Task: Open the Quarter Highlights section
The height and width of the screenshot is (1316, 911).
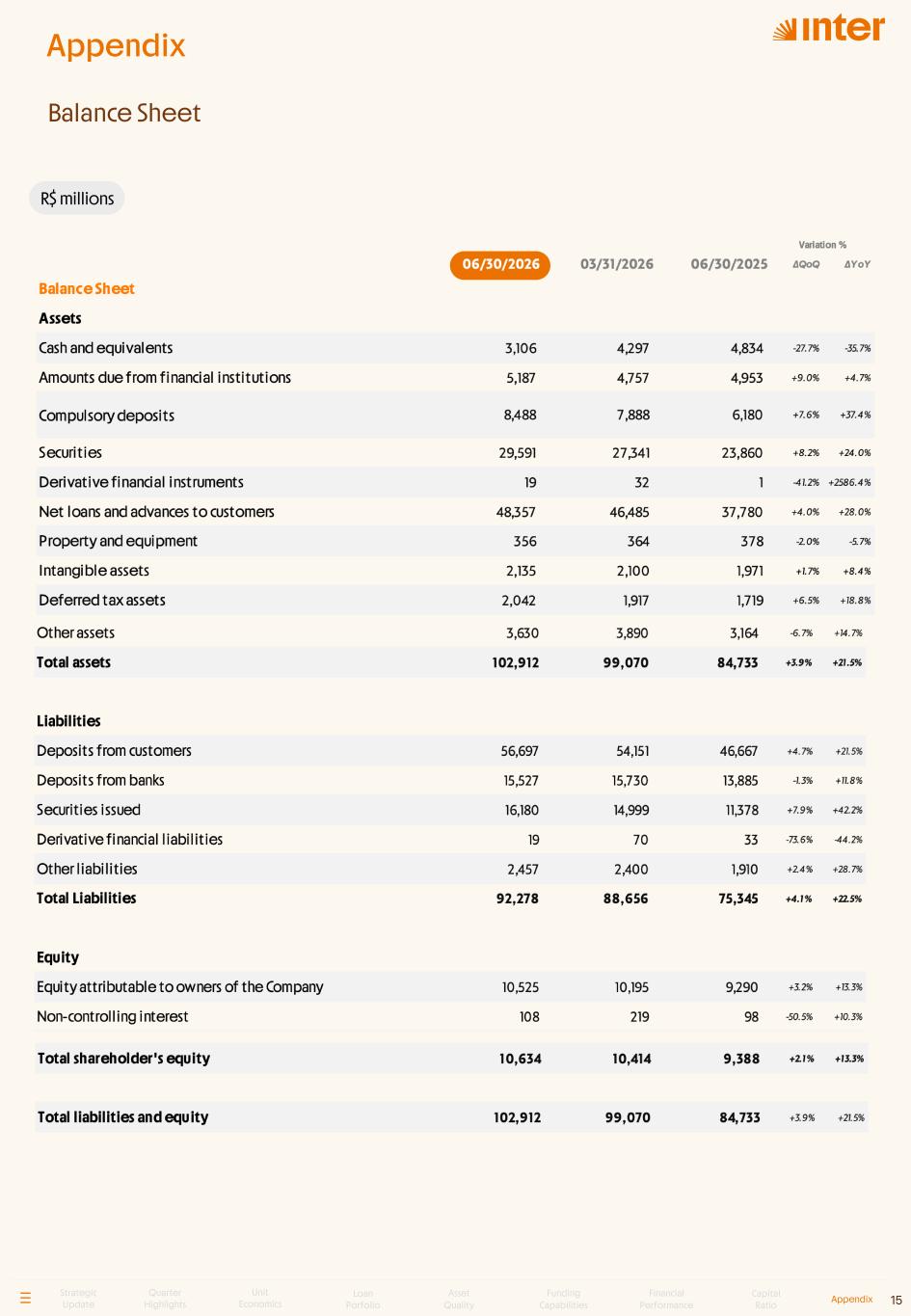Action: tap(165, 1299)
